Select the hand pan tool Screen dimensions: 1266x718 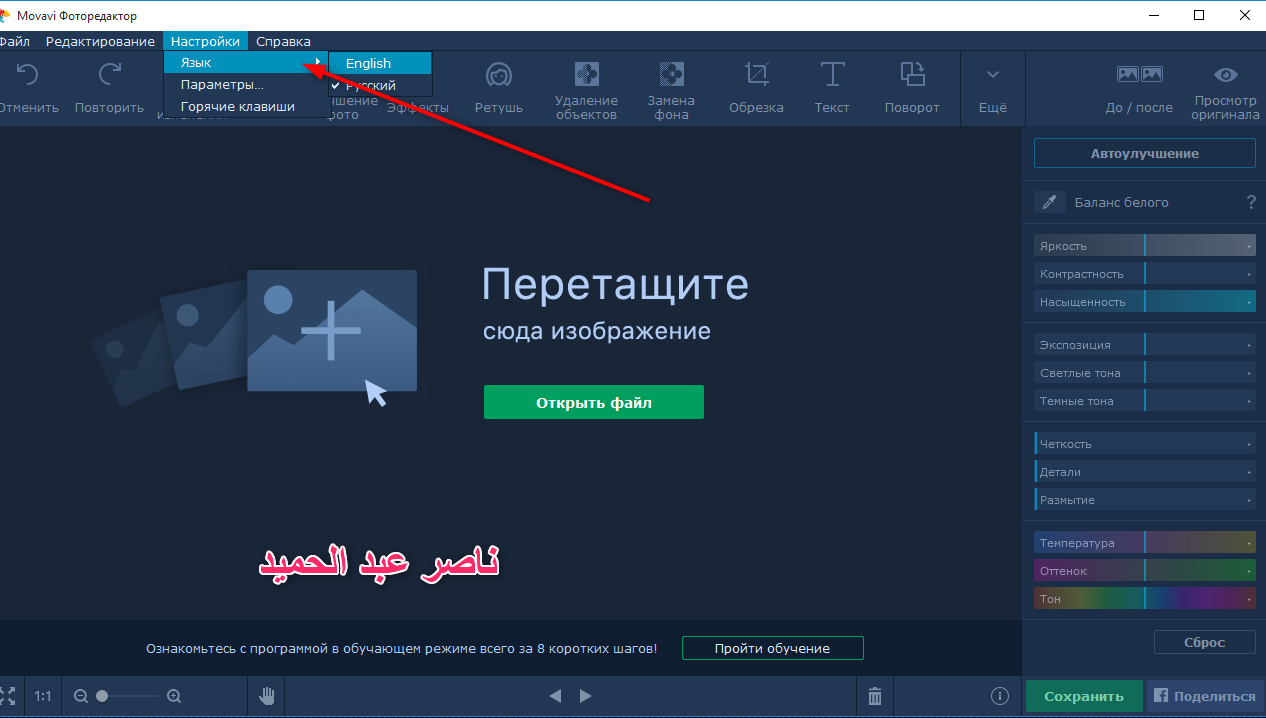pyautogui.click(x=267, y=696)
